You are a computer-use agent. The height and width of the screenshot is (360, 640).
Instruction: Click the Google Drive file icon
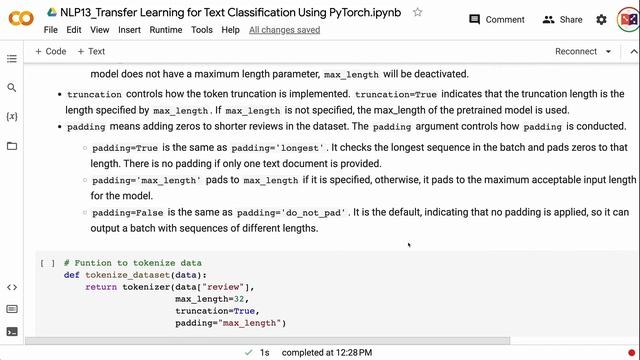pyautogui.click(x=52, y=12)
